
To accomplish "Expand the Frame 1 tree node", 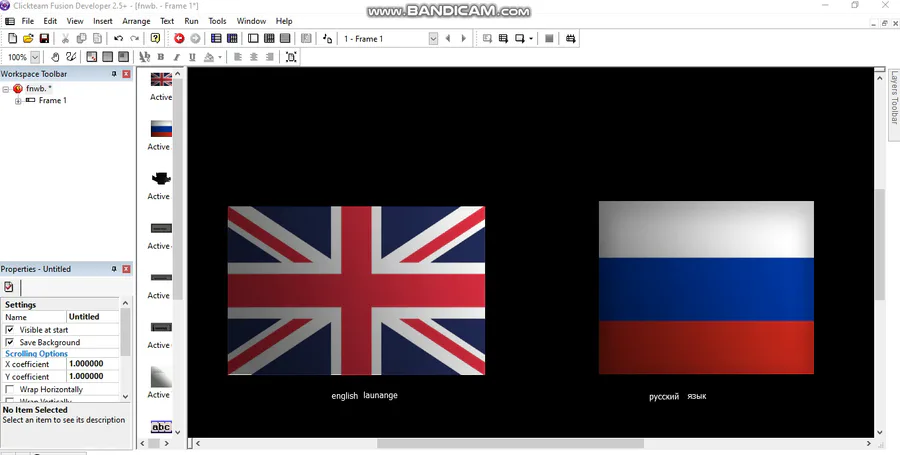I will 18,101.
